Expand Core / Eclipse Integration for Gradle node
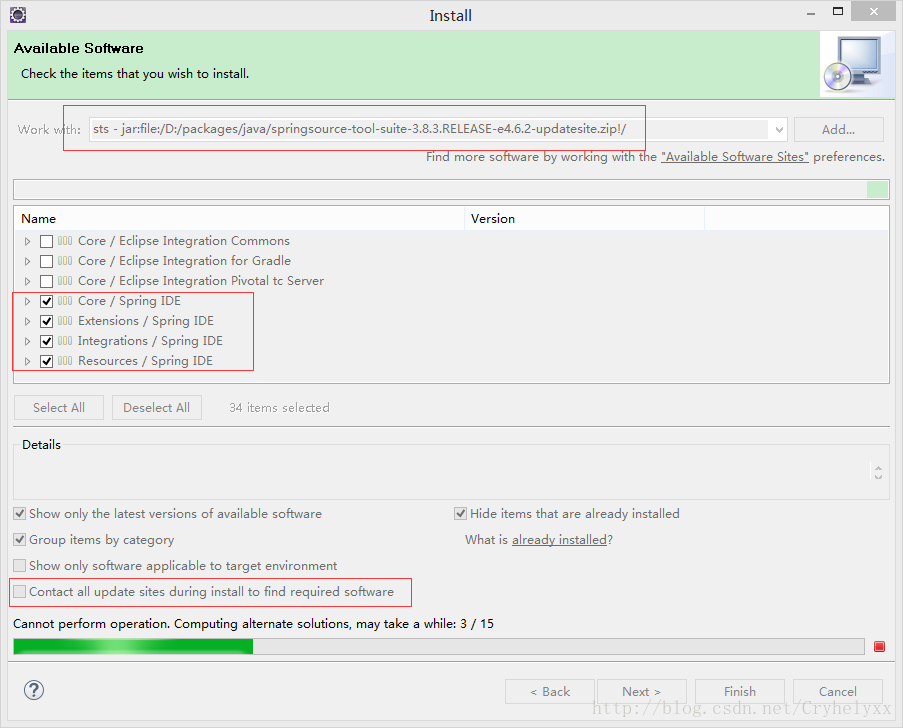This screenshot has width=903, height=728. click(27, 261)
